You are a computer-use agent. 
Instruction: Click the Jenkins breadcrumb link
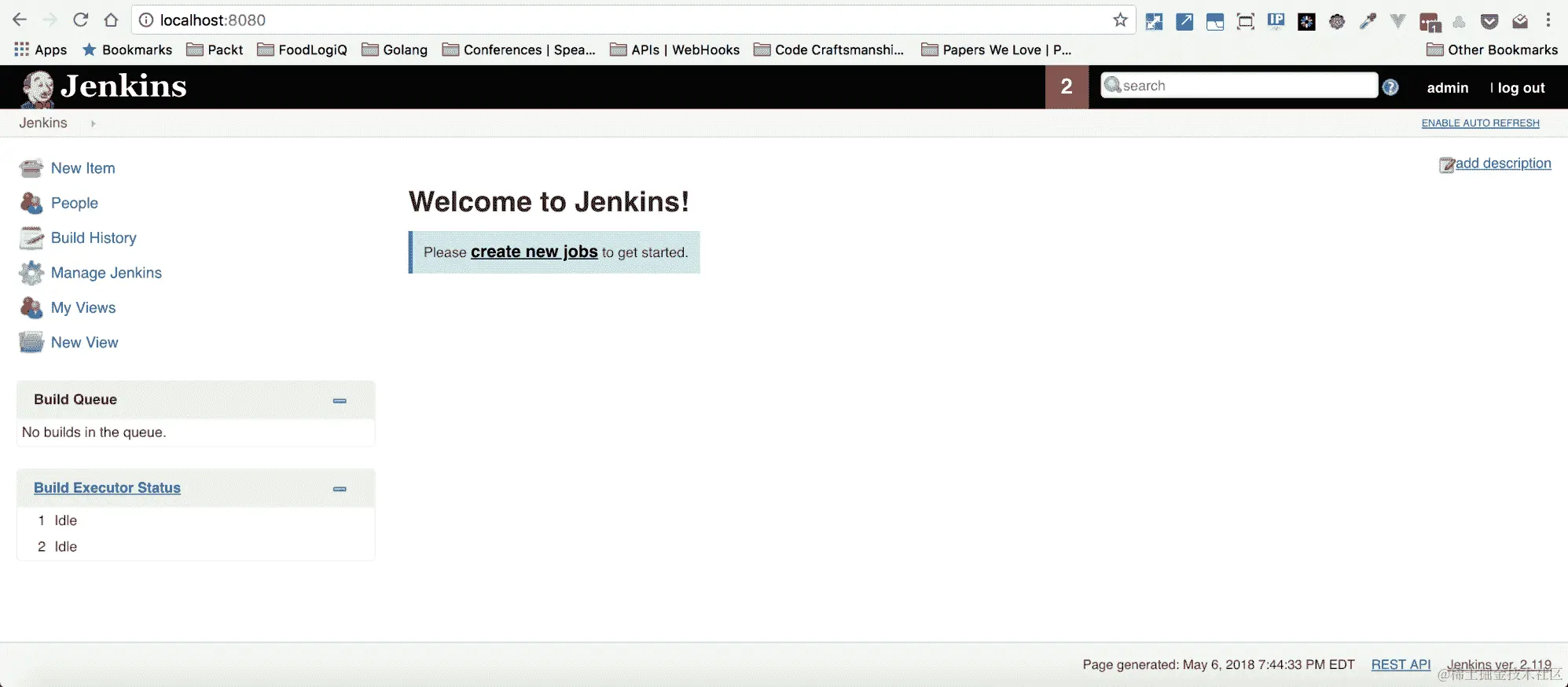click(43, 123)
